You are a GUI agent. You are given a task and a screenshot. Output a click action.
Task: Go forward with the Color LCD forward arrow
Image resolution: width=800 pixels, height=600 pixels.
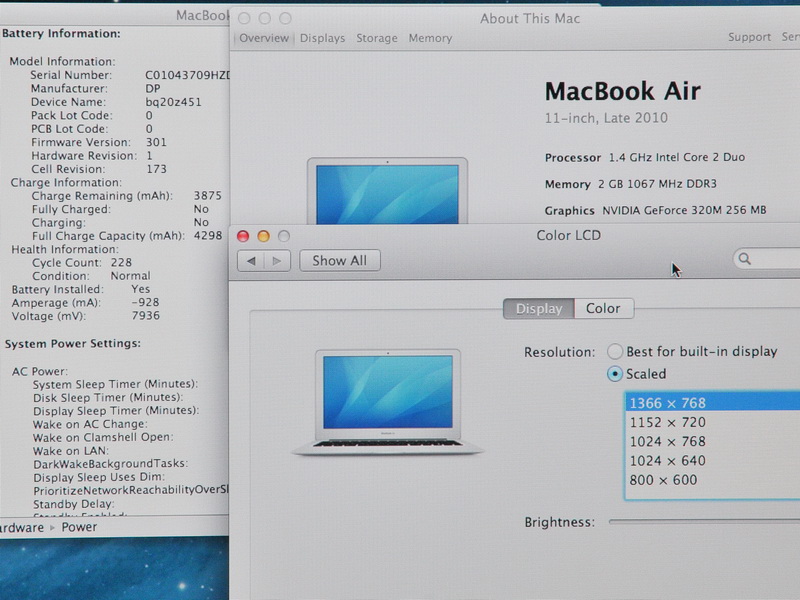pyautogui.click(x=277, y=261)
